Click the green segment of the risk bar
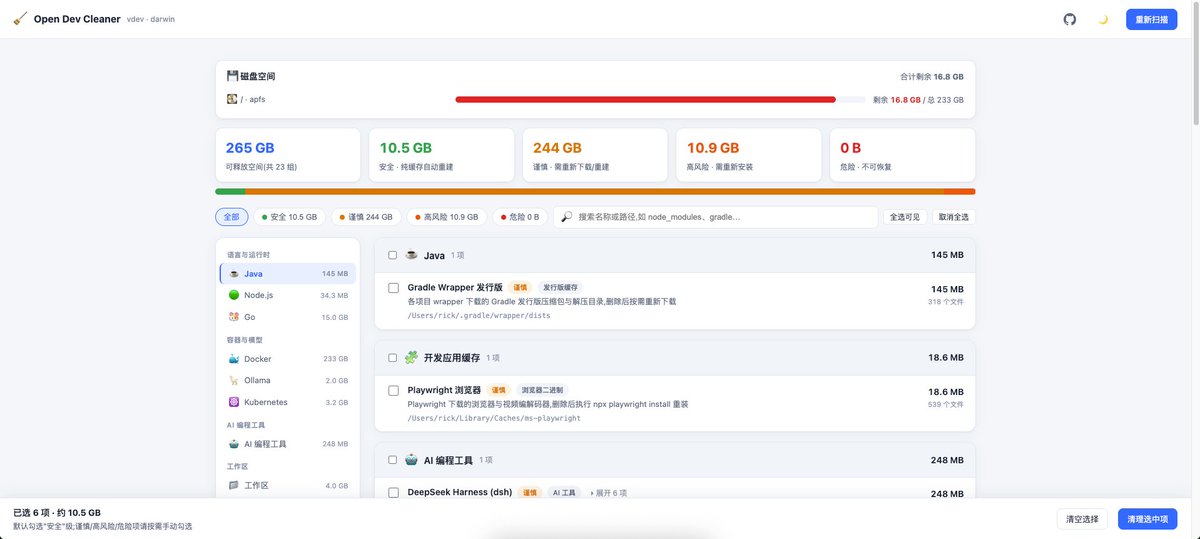 pos(230,191)
